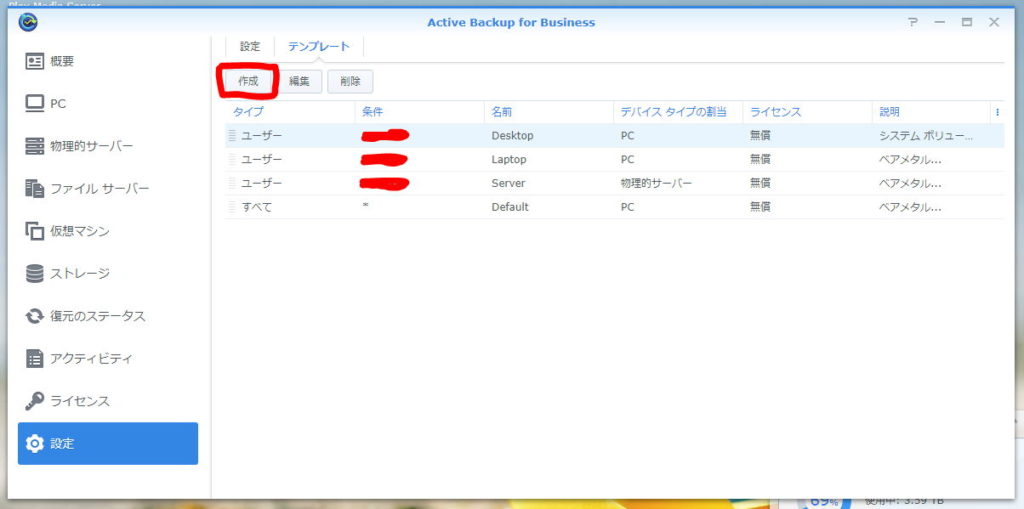This screenshot has height=509, width=1024.
Task: Click ユーザー type cell in Laptop row
Action: [x=262, y=159]
